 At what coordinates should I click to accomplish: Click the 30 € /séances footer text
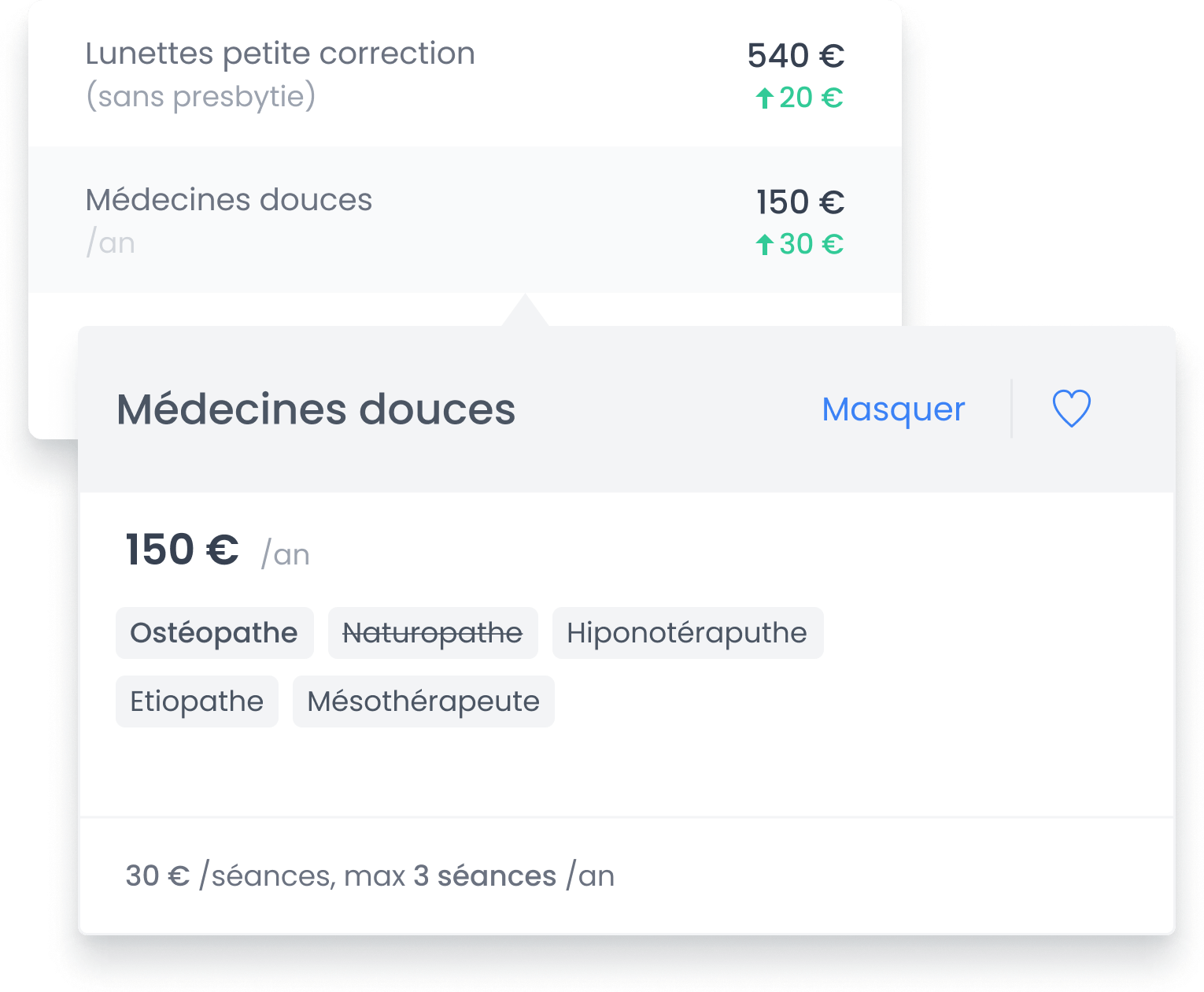370,875
